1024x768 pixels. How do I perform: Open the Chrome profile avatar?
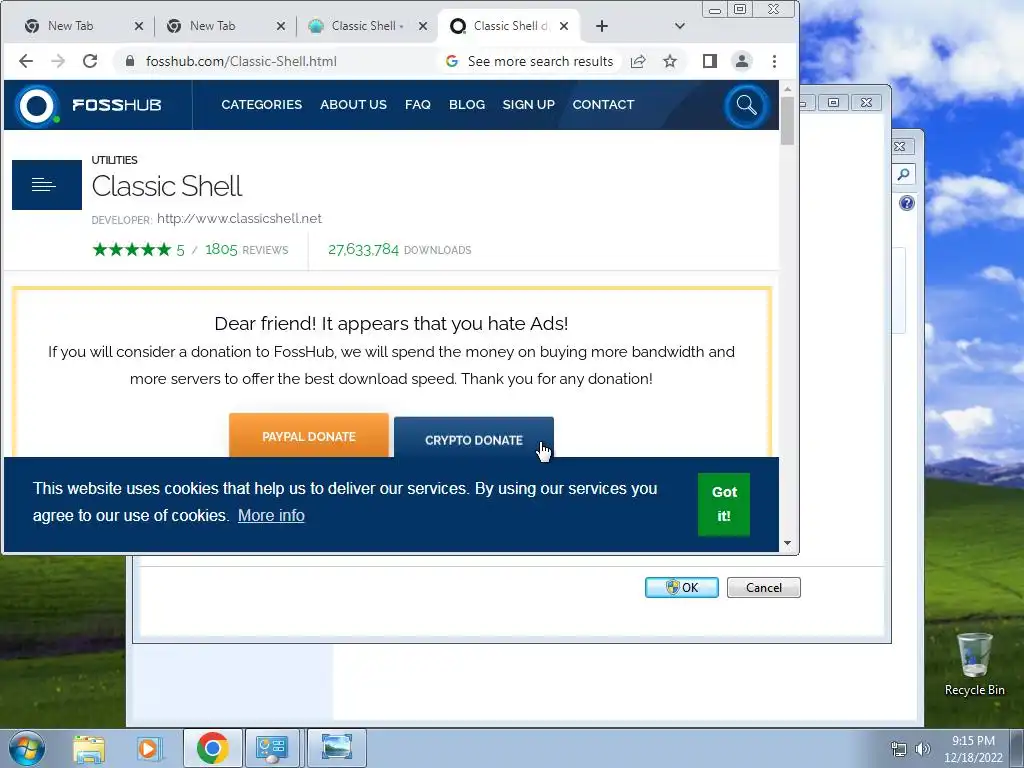coord(742,61)
